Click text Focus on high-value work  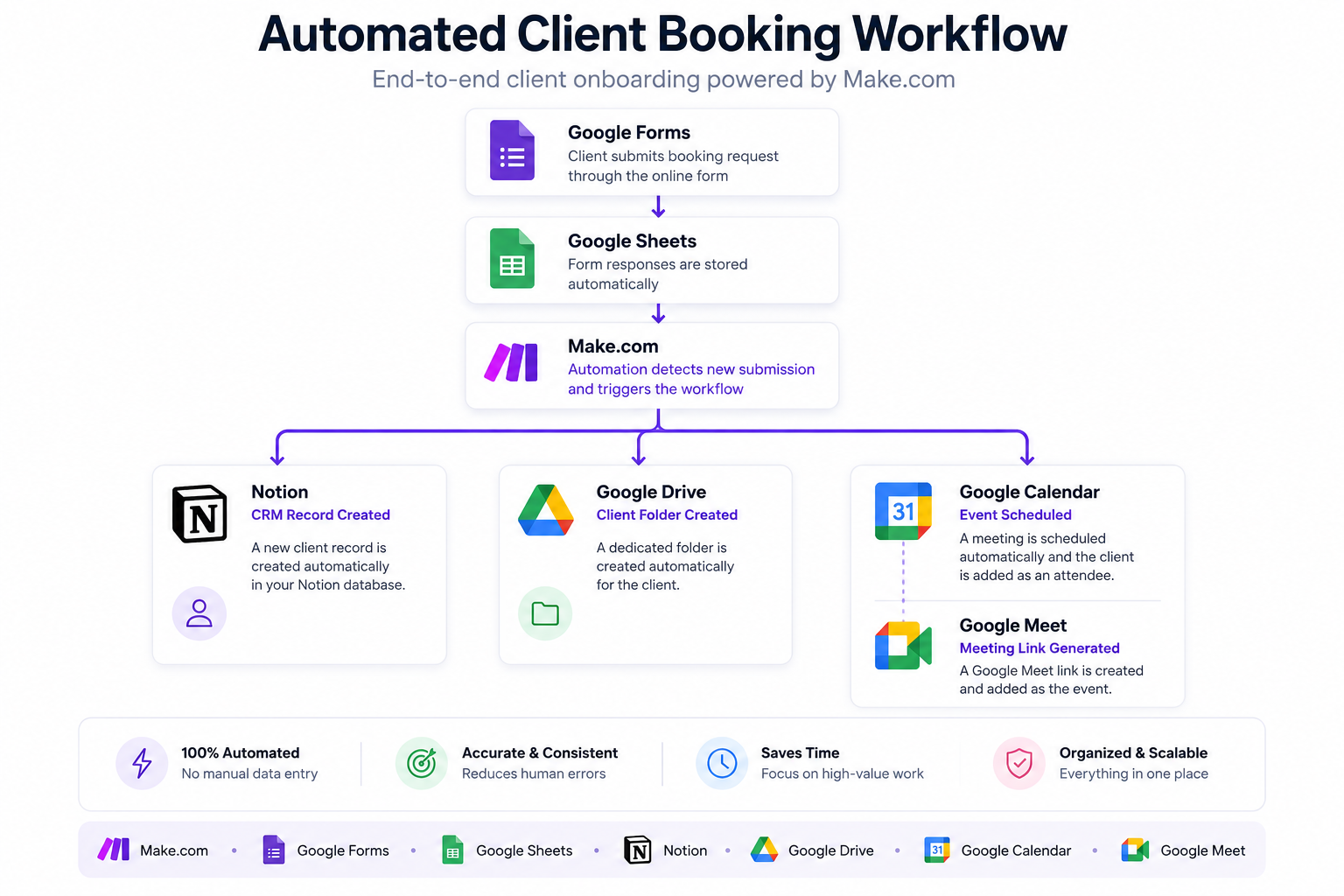(x=842, y=773)
